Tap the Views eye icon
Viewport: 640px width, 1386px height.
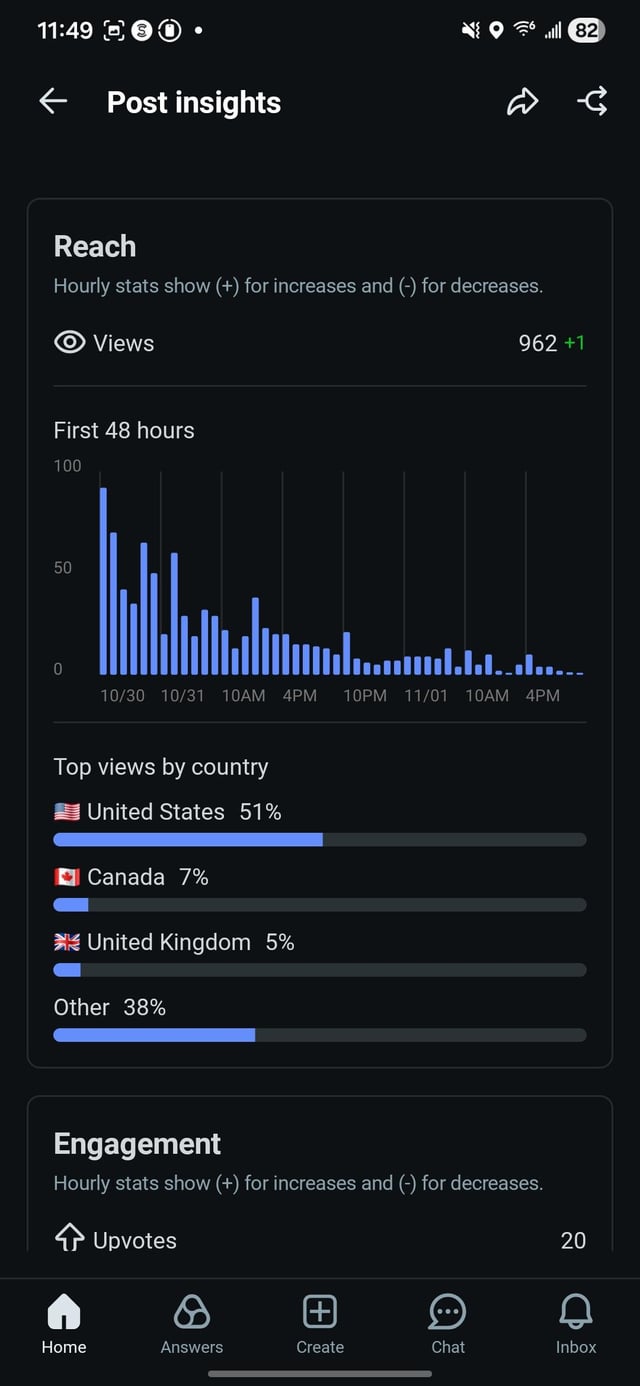(69, 343)
